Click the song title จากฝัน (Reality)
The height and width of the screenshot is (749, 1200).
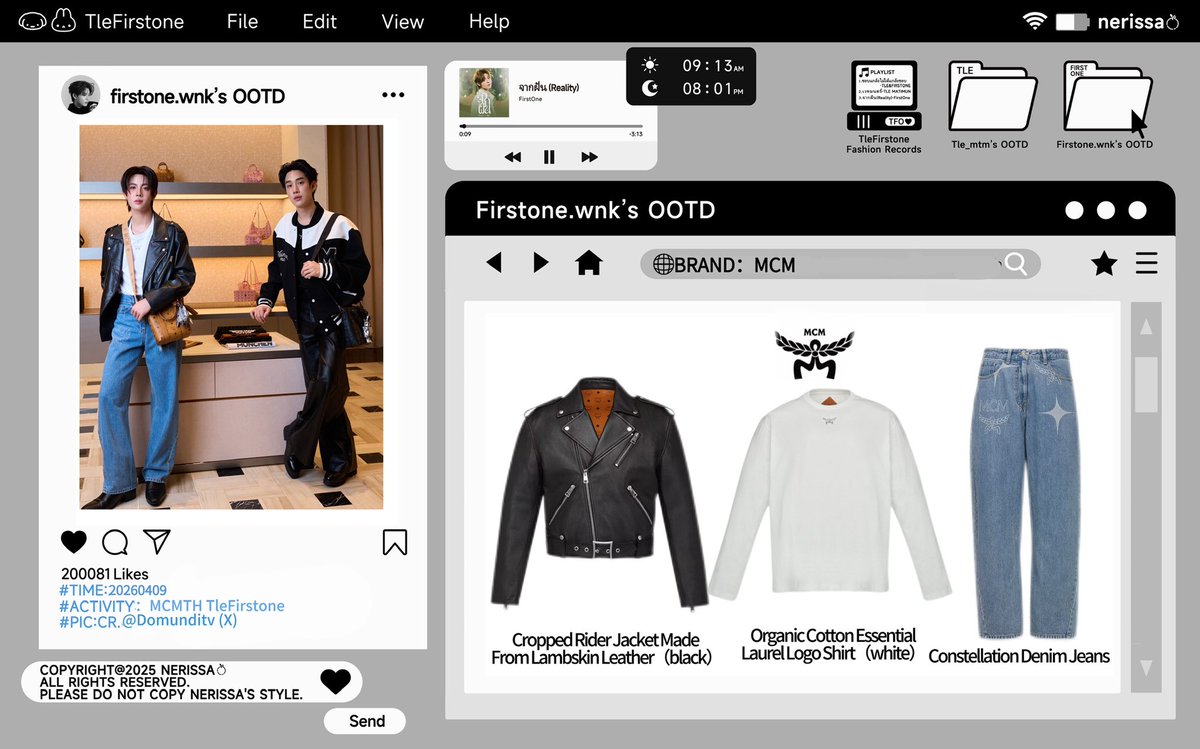click(549, 88)
